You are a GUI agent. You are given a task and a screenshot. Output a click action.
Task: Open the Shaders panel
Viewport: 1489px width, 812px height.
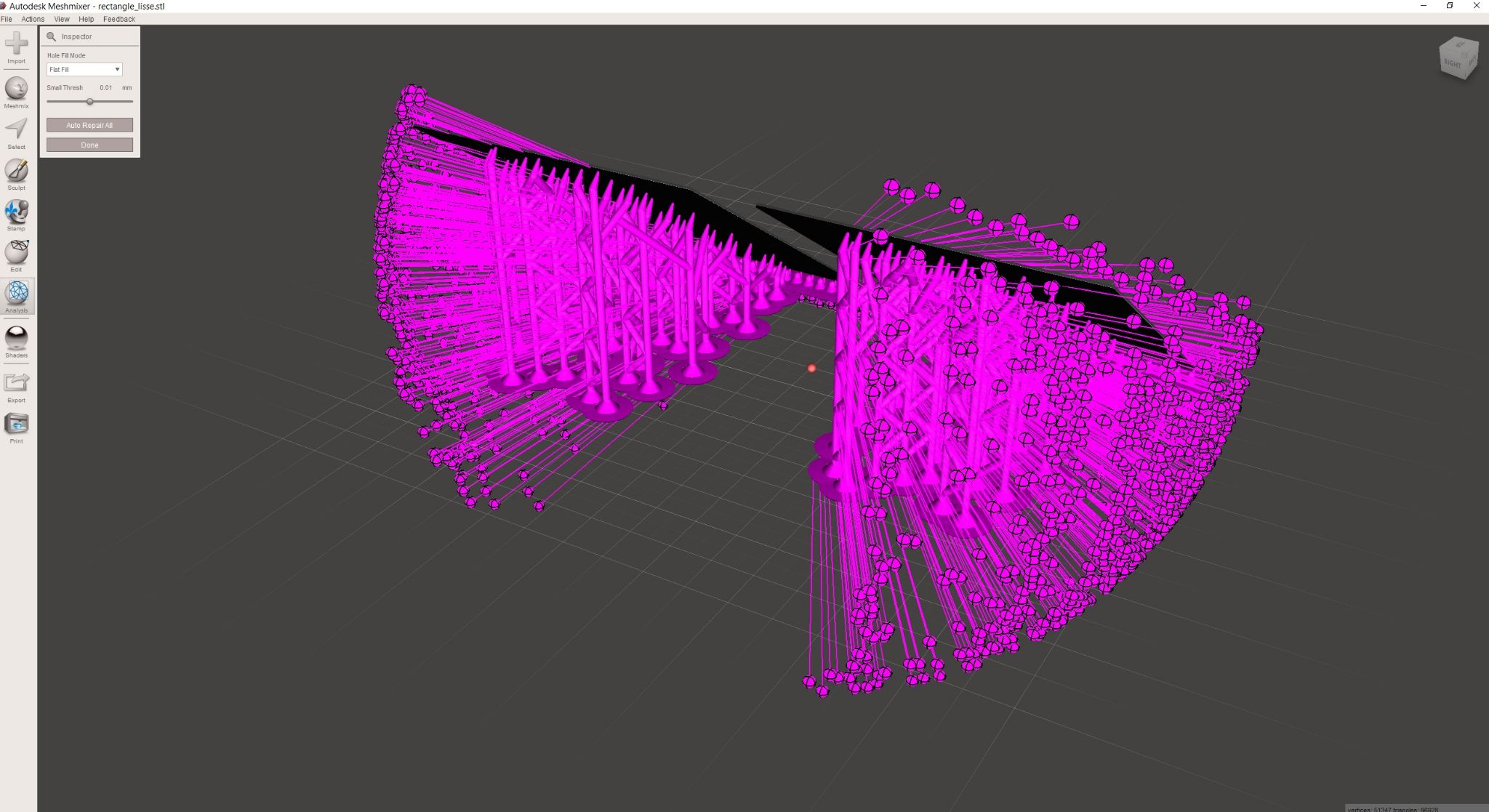pos(16,342)
